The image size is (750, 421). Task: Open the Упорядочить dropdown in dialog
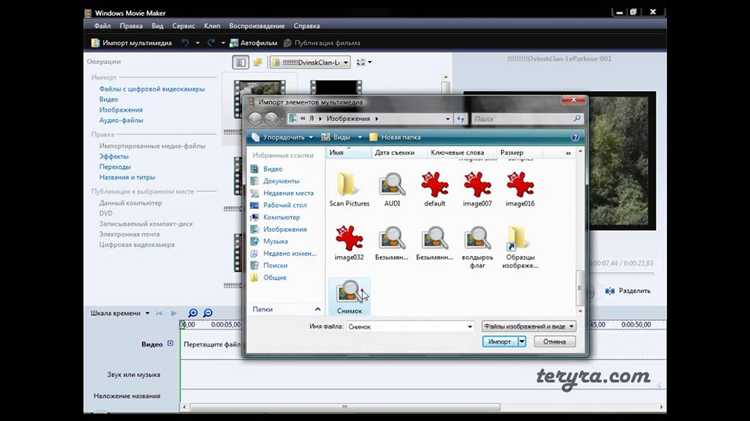click(x=282, y=136)
